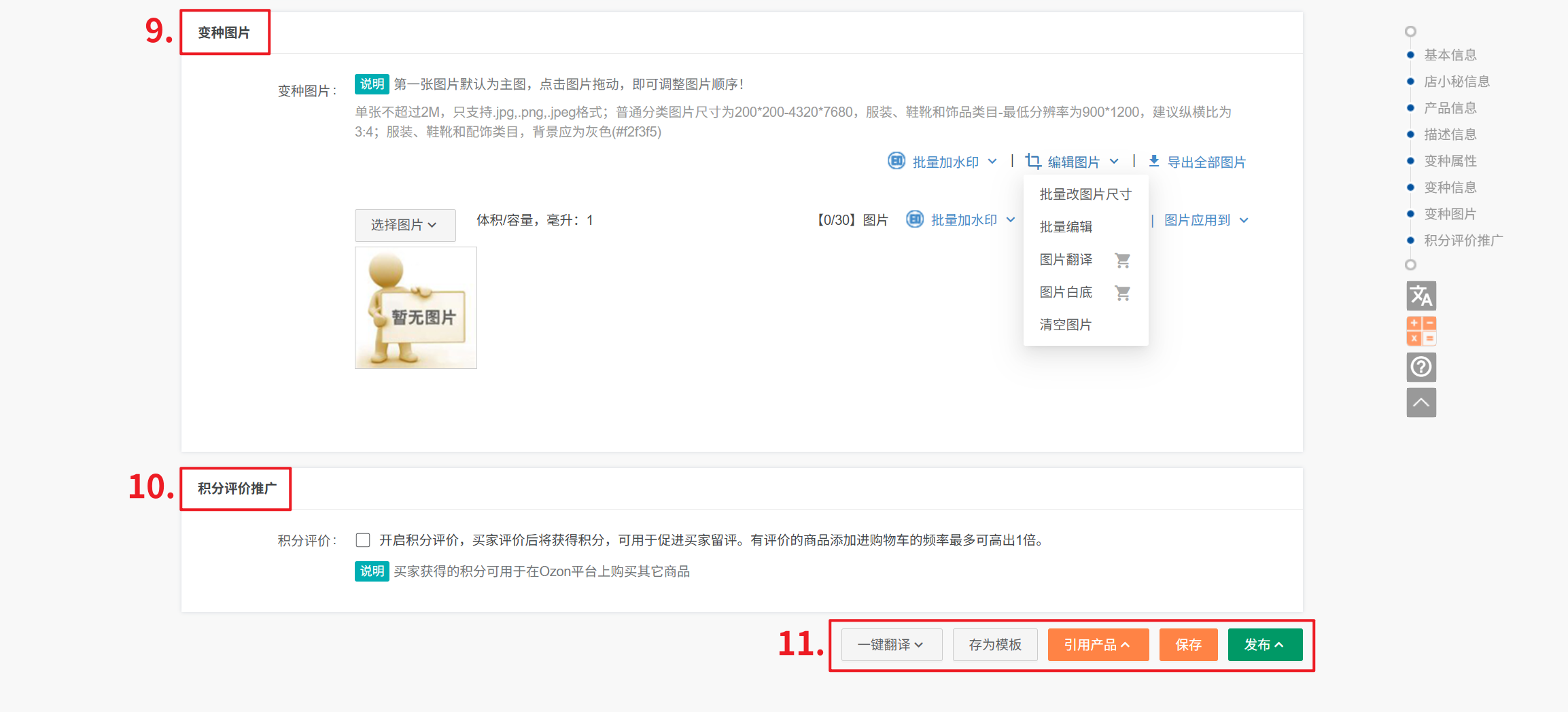Image resolution: width=1568 pixels, height=712 pixels.
Task: Click the back-to-top arrow icon
Action: coord(1421,402)
